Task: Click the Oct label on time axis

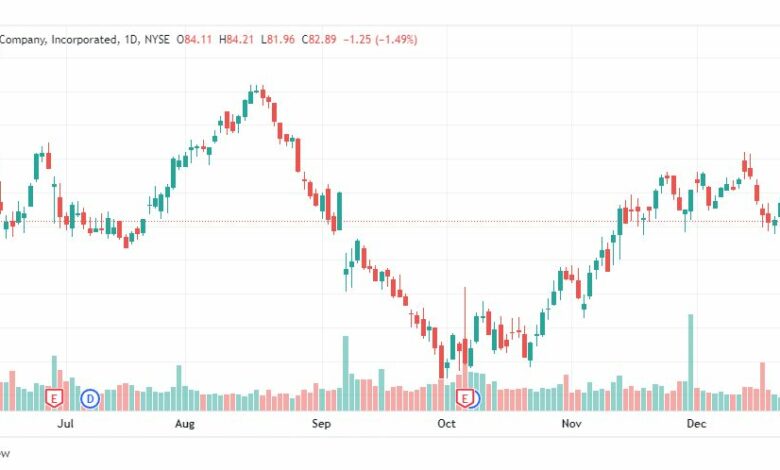Action: point(446,424)
